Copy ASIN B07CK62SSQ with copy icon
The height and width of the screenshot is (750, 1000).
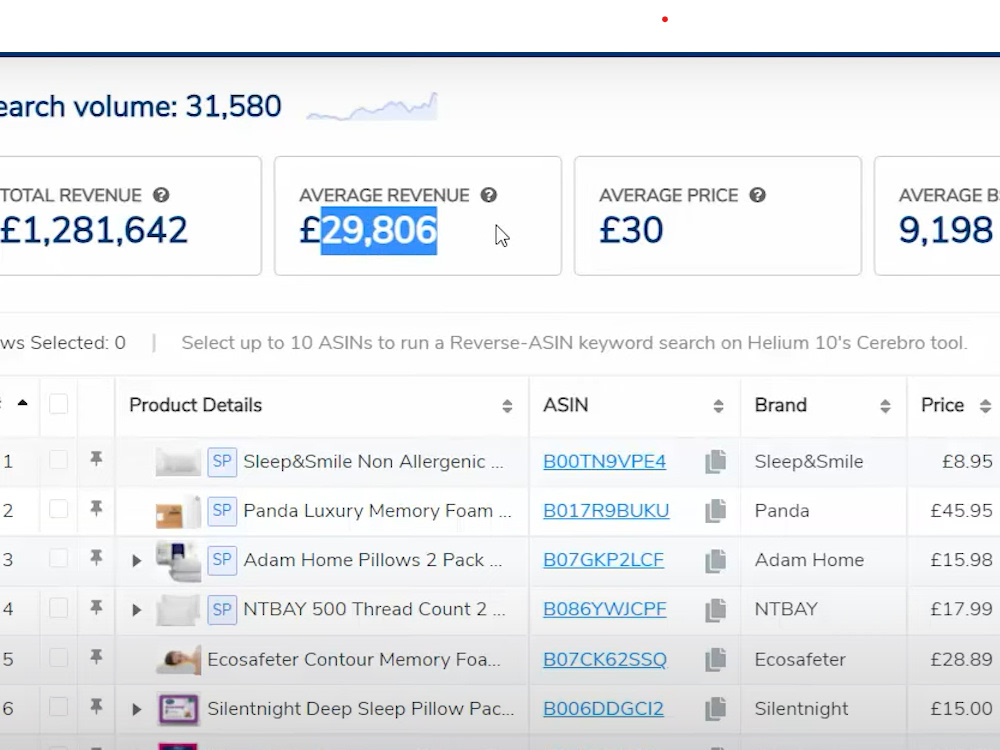[x=716, y=659]
